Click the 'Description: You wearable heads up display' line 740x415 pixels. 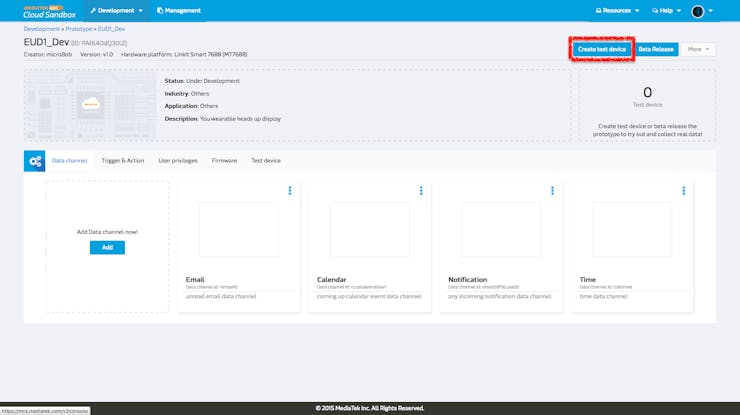[223, 119]
